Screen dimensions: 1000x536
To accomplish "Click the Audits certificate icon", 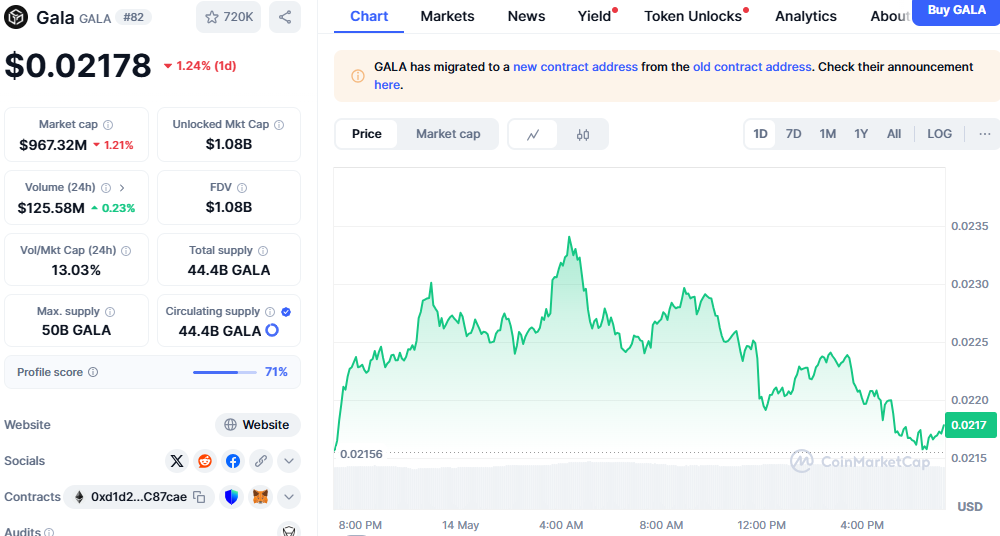I will click(289, 531).
